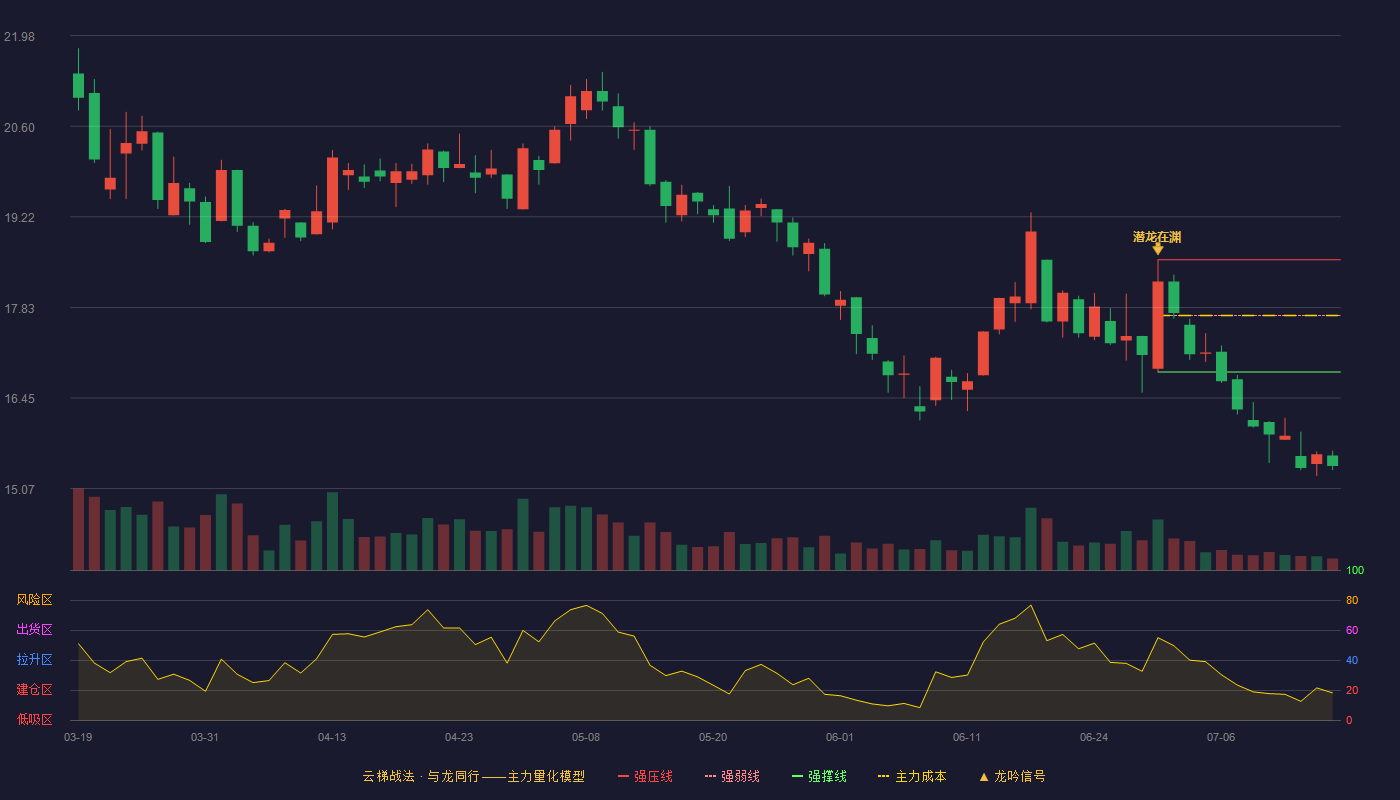This screenshot has width=1400, height=800.
Task: Click the 潜龙在渊 signal arrow marker
Action: [1158, 249]
